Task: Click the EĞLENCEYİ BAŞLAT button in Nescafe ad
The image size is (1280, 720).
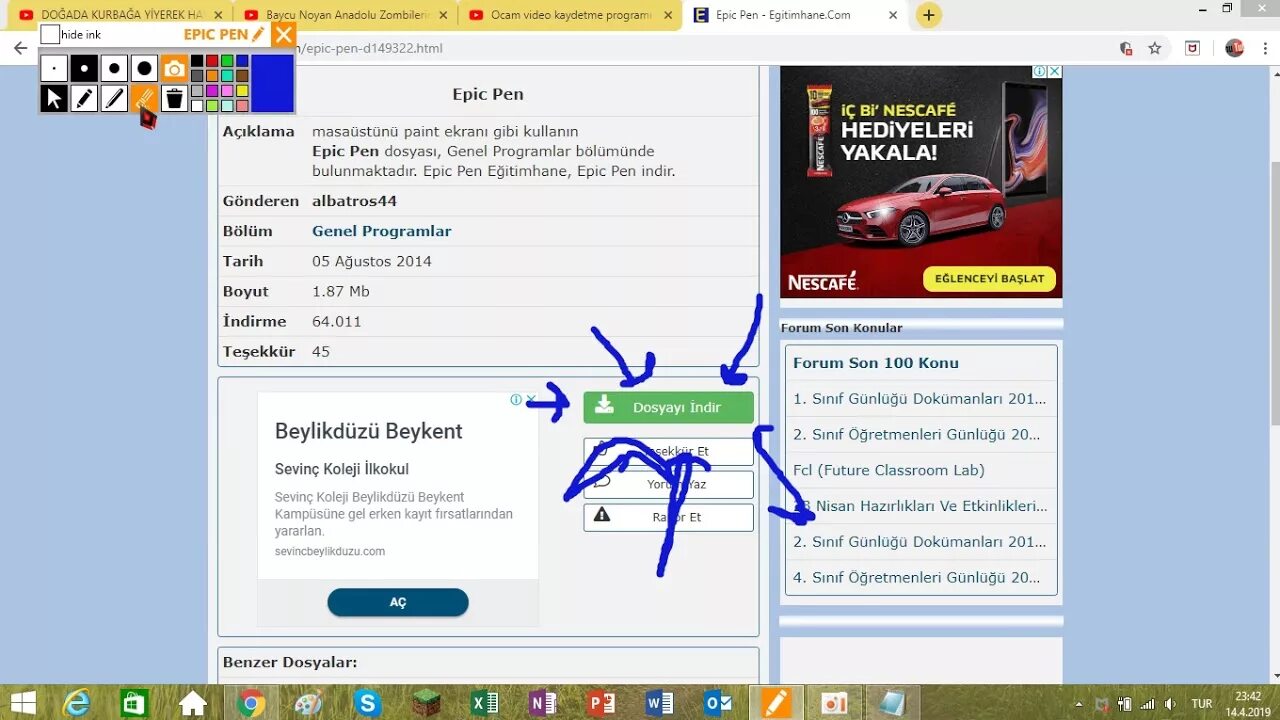Action: pos(989,278)
